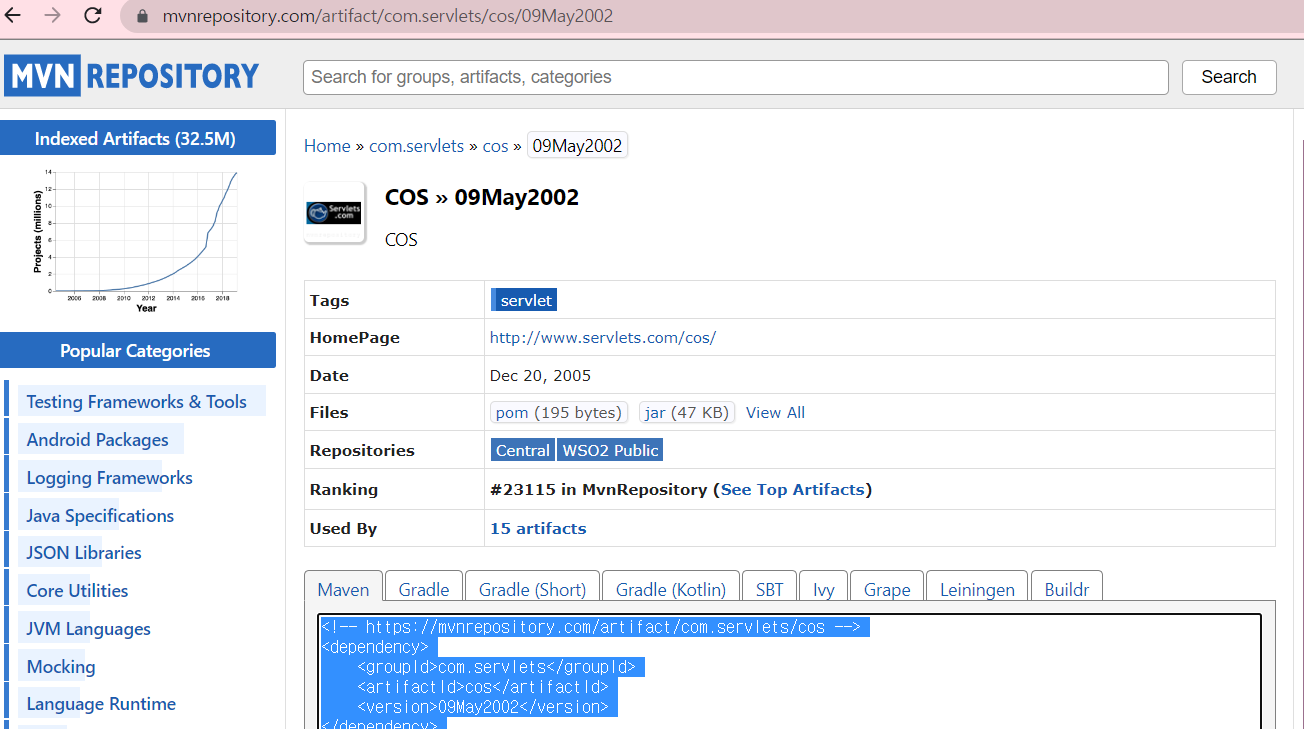The width and height of the screenshot is (1304, 729).
Task: Click the Repositories row label
Action: click(x=362, y=451)
